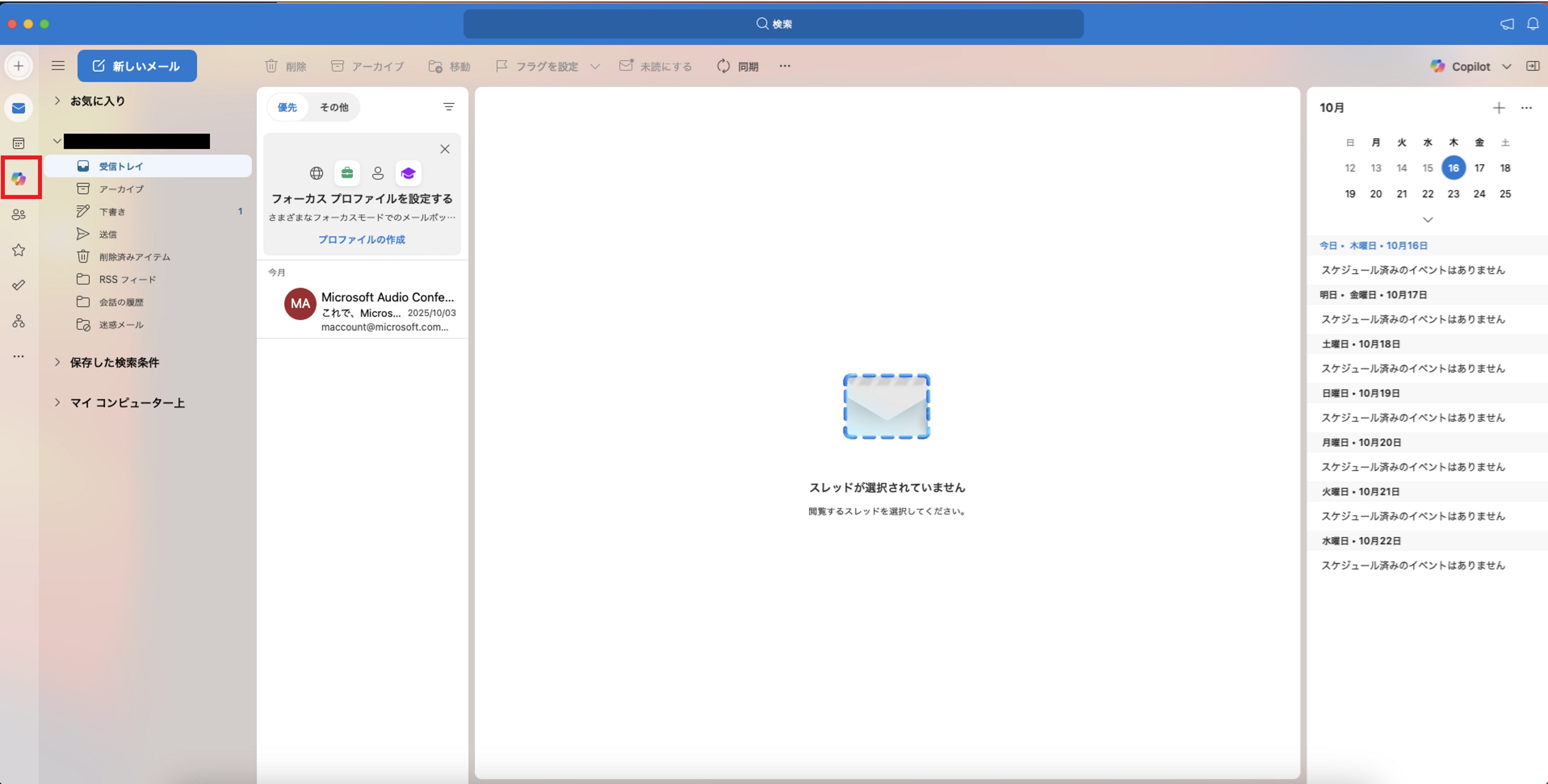This screenshot has width=1548, height=784.
Task: Toggle the hamburger navigation pane button
Action: pyautogui.click(x=58, y=66)
